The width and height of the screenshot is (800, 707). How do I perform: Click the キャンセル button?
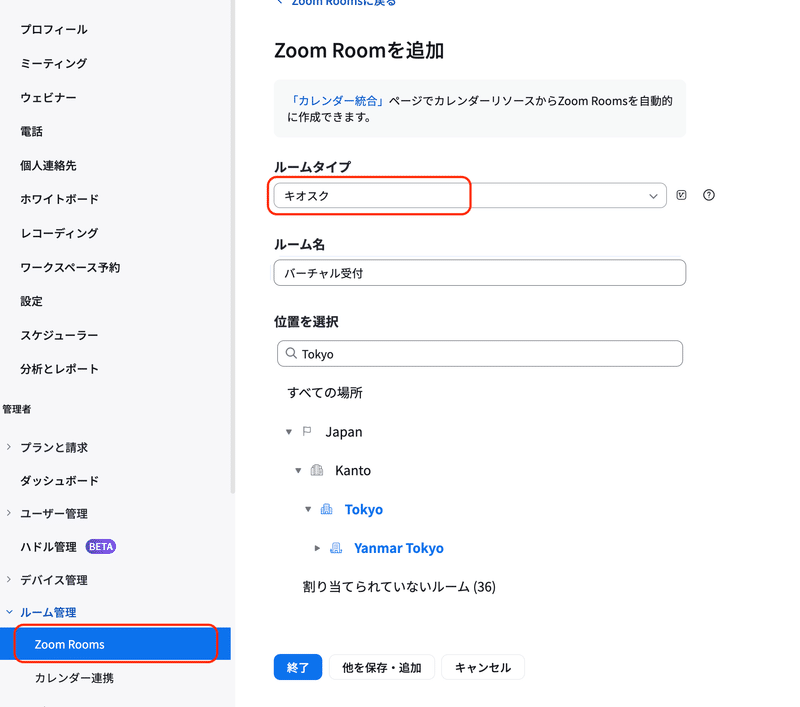tap(483, 667)
